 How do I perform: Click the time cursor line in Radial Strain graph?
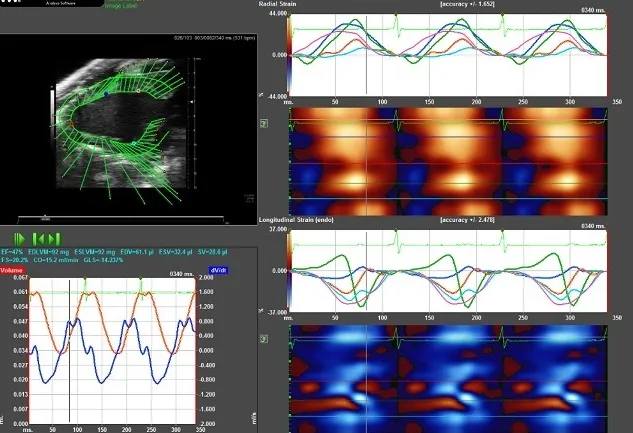(x=367, y=55)
